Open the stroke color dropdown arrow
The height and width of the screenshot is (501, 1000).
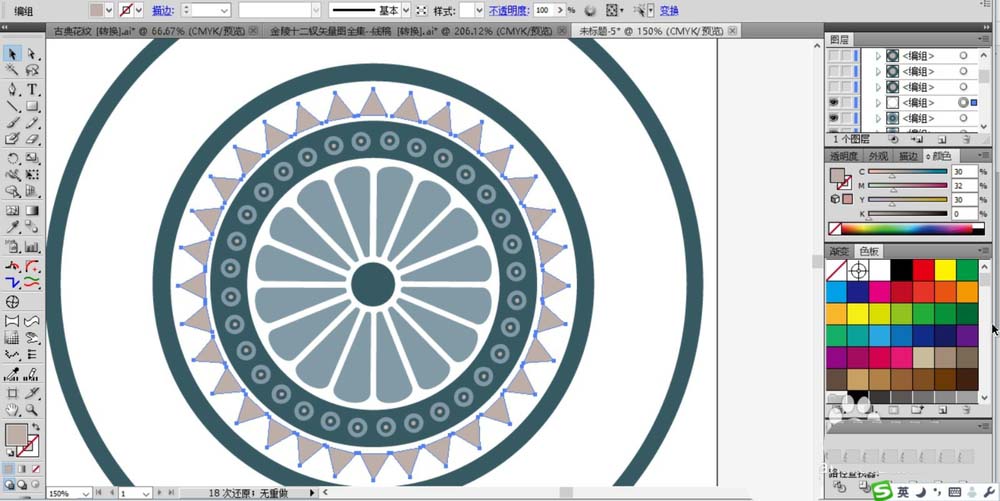click(x=138, y=10)
